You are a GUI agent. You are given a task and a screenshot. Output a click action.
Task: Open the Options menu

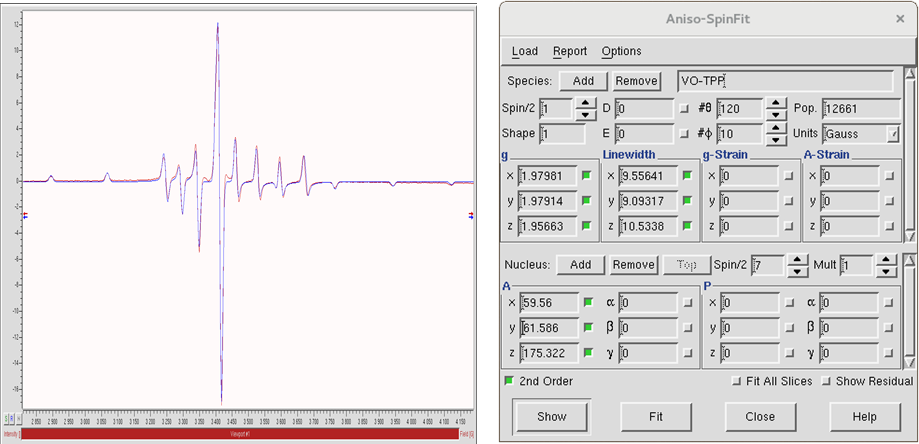point(621,51)
